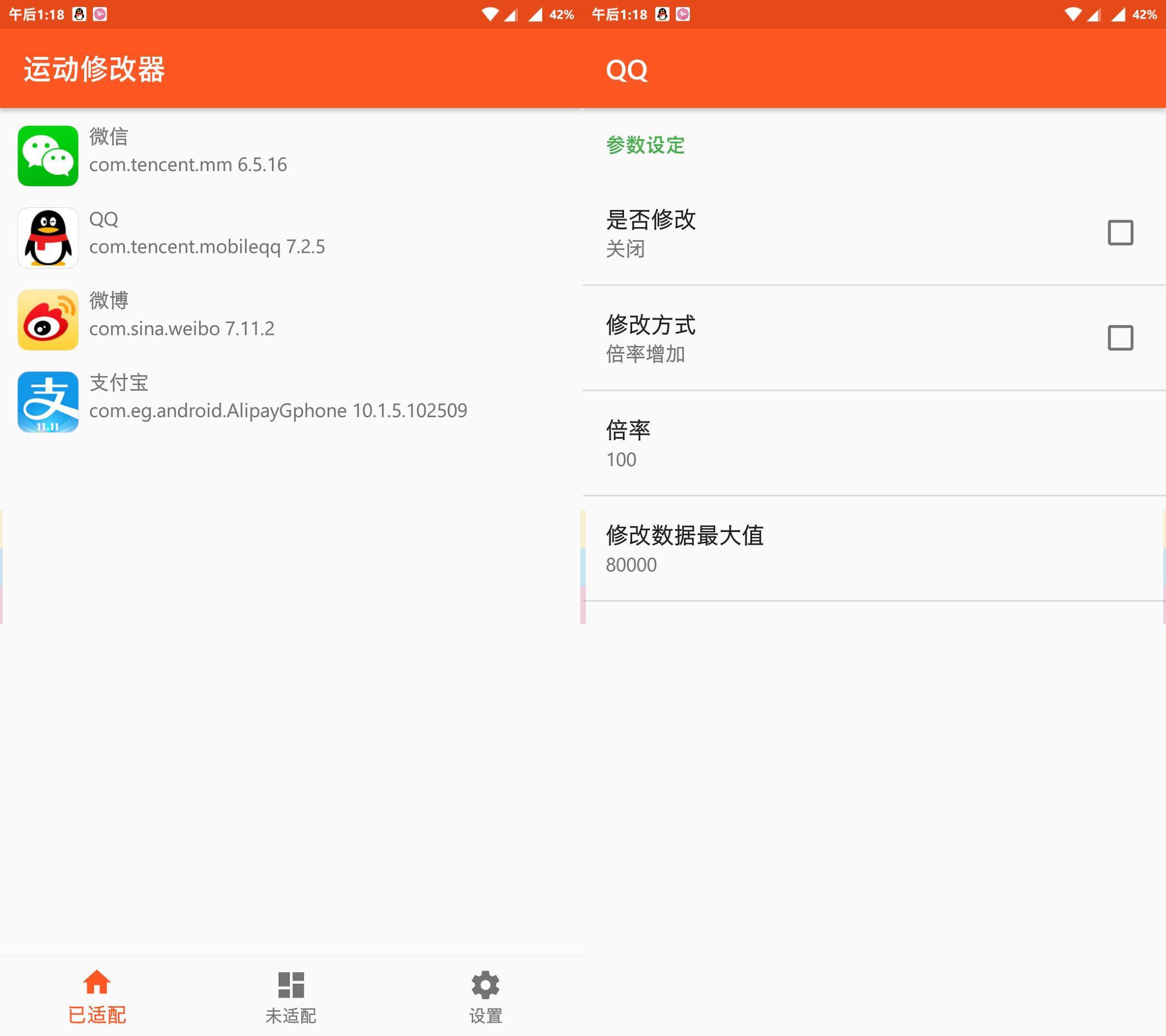Select com.tencent.mm 6.5.16 package text
Image resolution: width=1166 pixels, height=1036 pixels.
click(188, 165)
